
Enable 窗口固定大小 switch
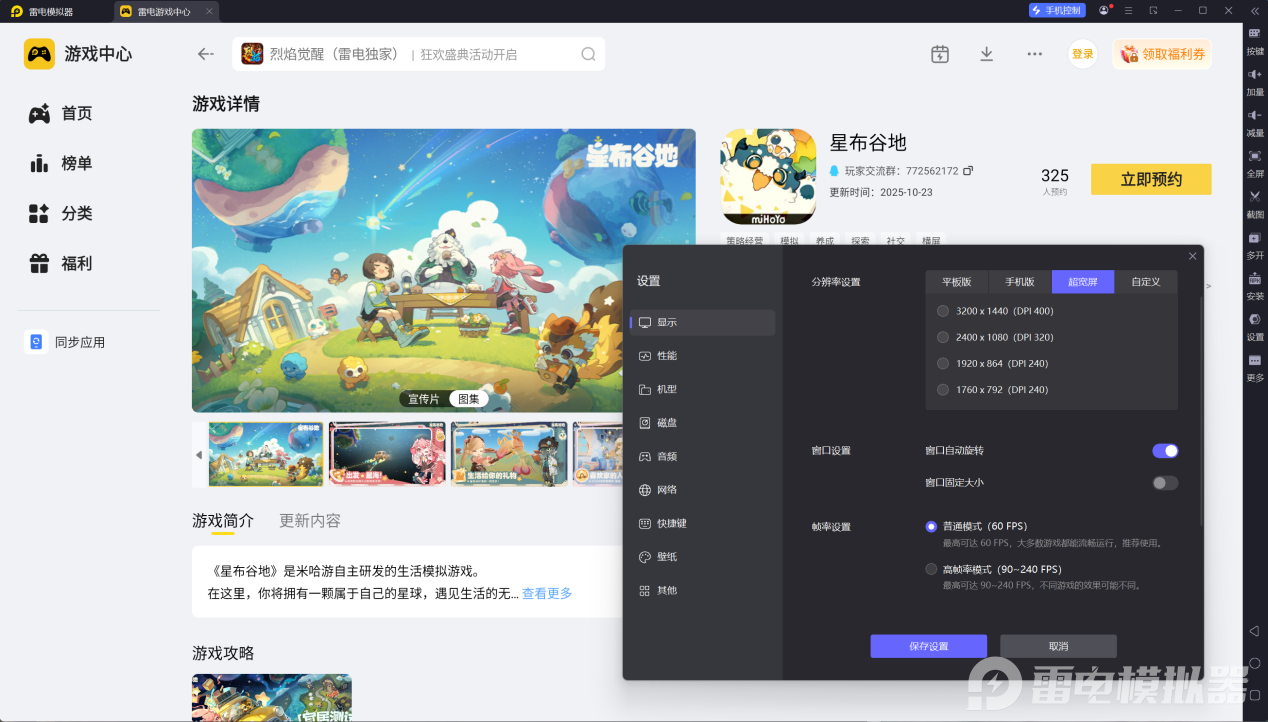(1165, 483)
